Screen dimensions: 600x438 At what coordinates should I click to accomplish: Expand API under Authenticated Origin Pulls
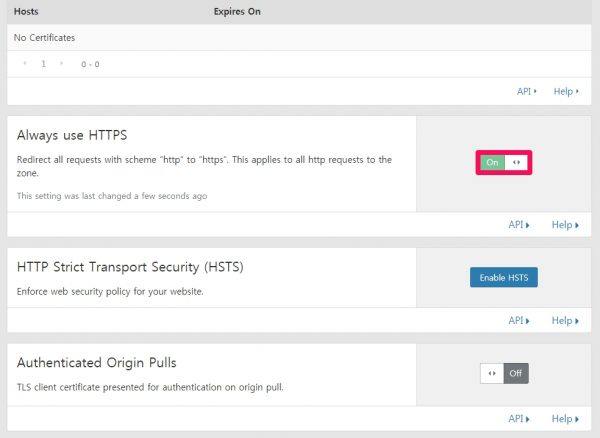pos(518,419)
